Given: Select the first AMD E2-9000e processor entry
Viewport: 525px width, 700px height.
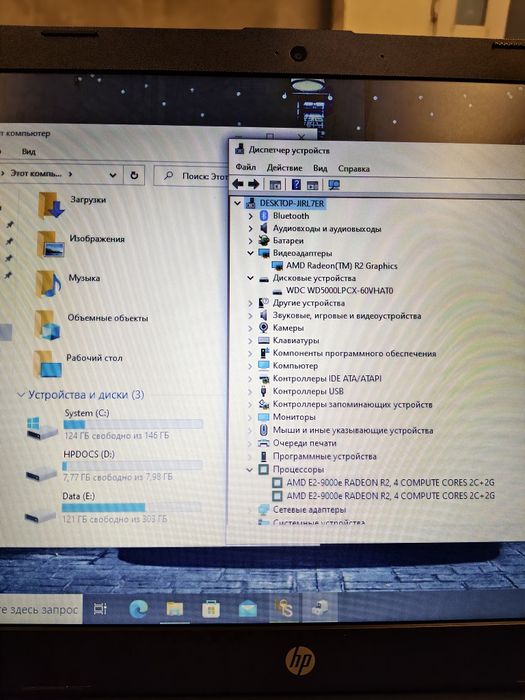Looking at the screenshot, I should [391, 483].
